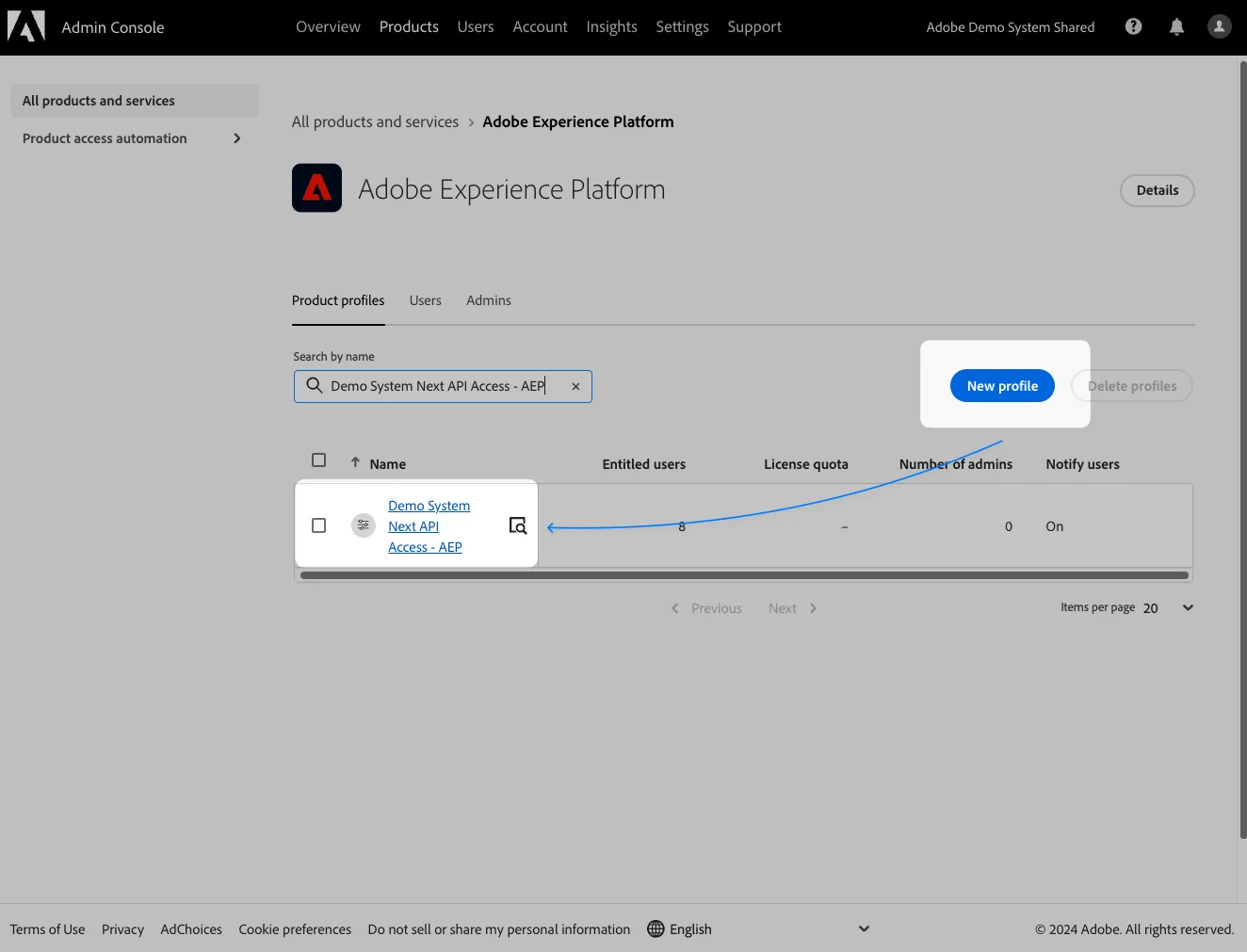Open the English language dropdown arrow

point(864,929)
